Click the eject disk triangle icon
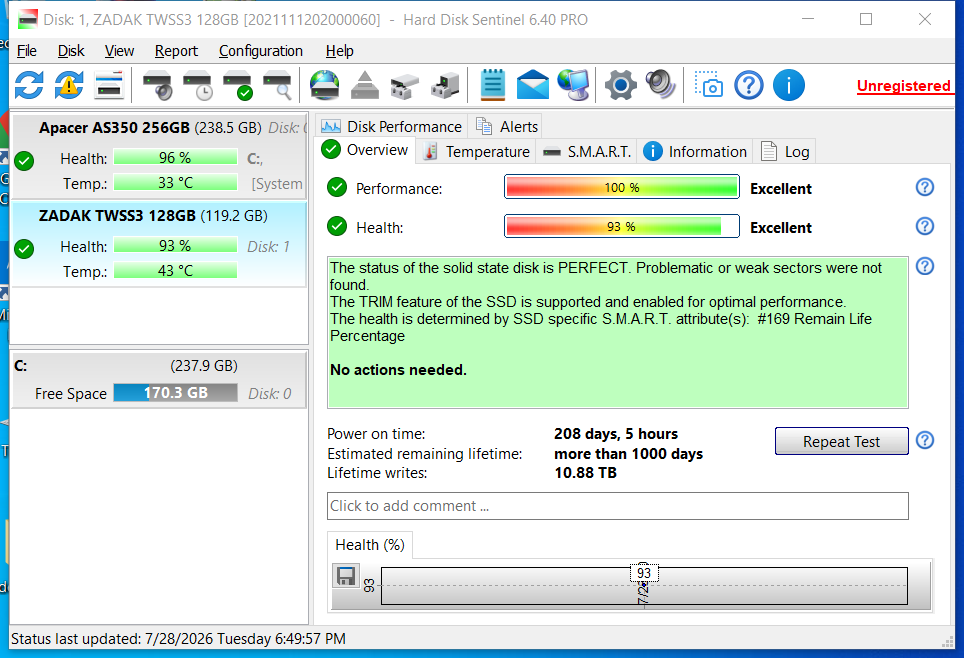The width and height of the screenshot is (964, 658). (365, 85)
